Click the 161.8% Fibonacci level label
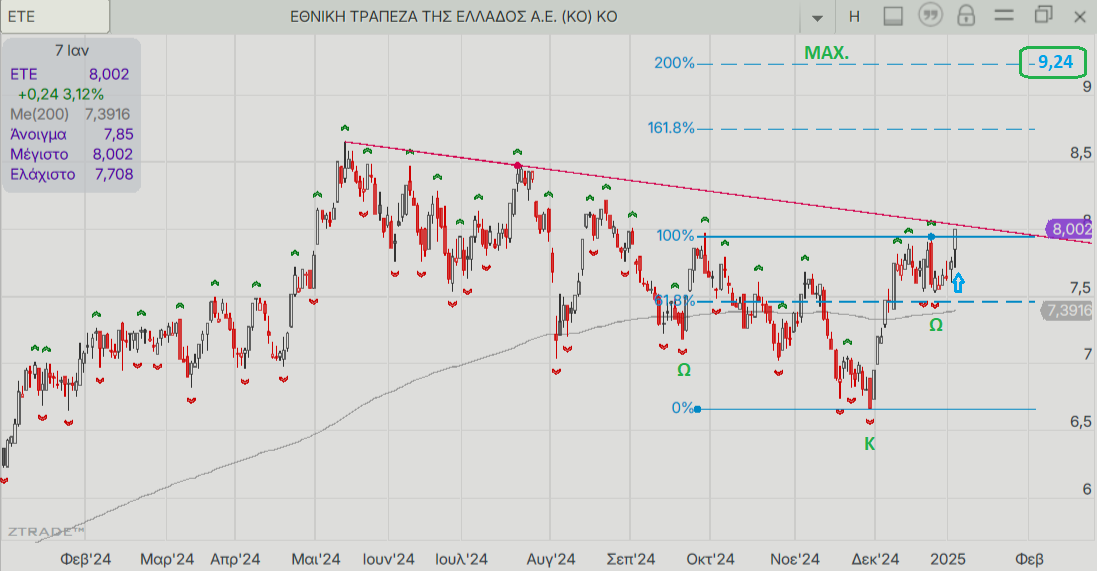1097x571 pixels. [x=671, y=128]
